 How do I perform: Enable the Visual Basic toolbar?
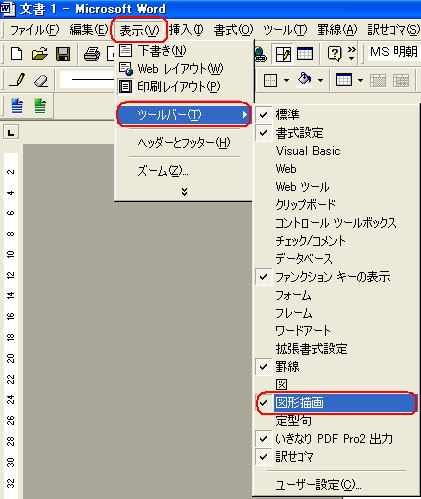[x=337, y=151]
